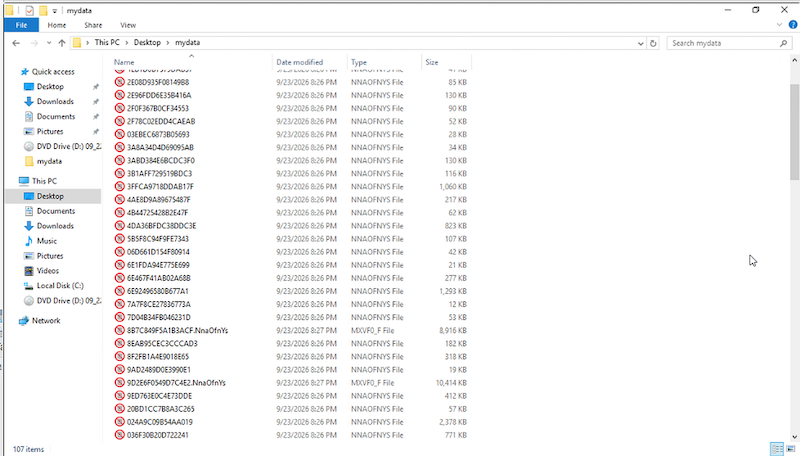Image resolution: width=800 pixels, height=456 pixels.
Task: Click scrollbar down arrow in file list
Action: (794, 437)
